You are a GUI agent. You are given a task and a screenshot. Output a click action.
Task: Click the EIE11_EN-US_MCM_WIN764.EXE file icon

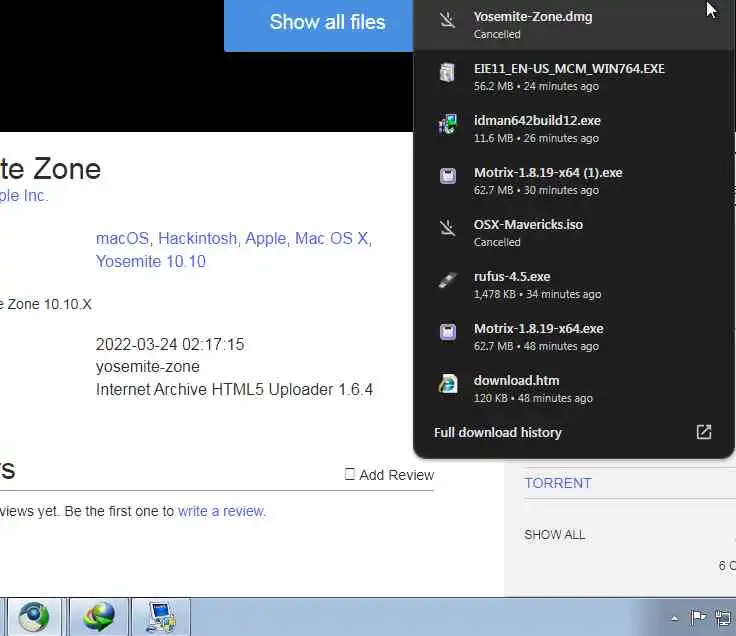[x=447, y=73]
